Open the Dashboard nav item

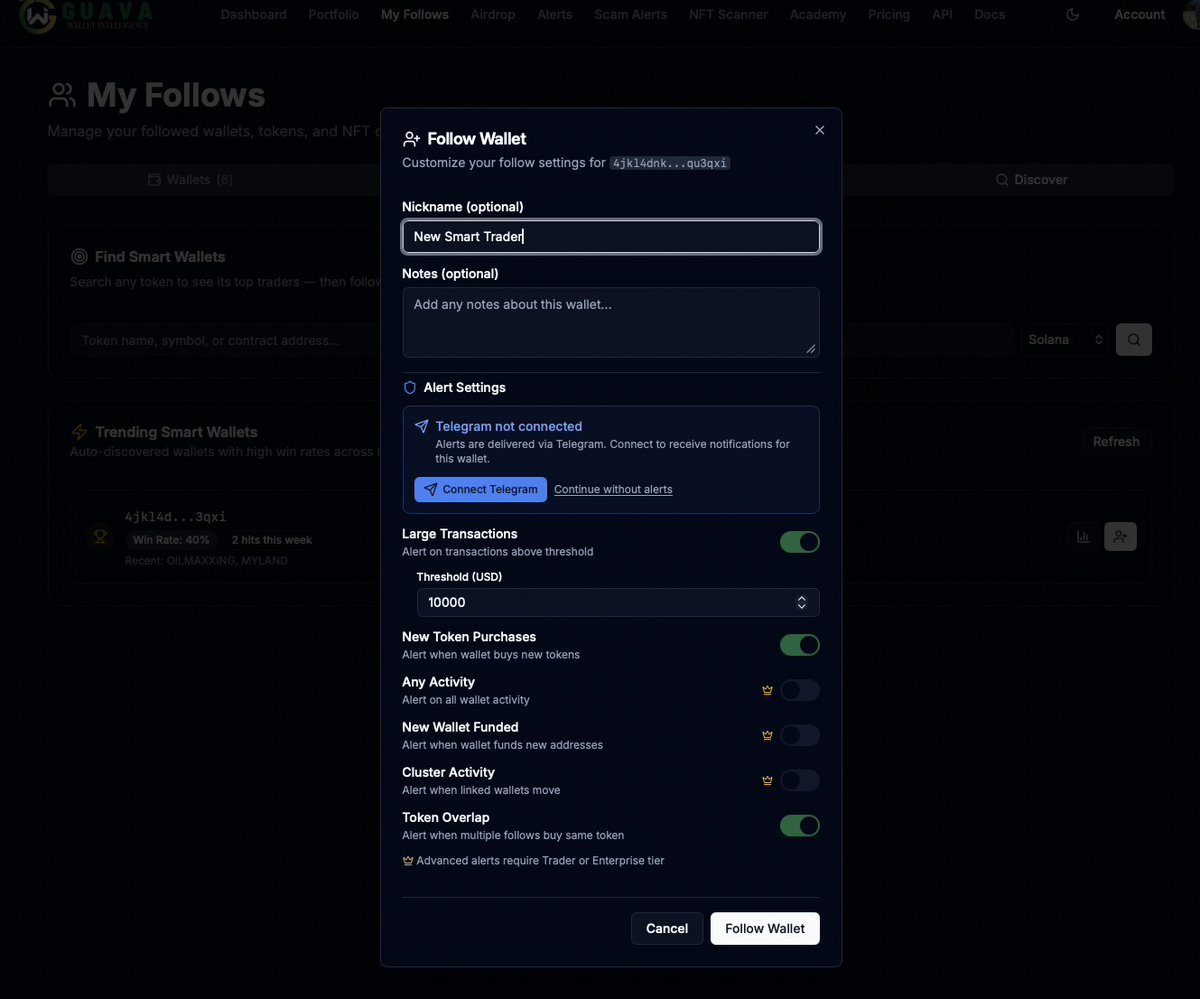(x=254, y=14)
